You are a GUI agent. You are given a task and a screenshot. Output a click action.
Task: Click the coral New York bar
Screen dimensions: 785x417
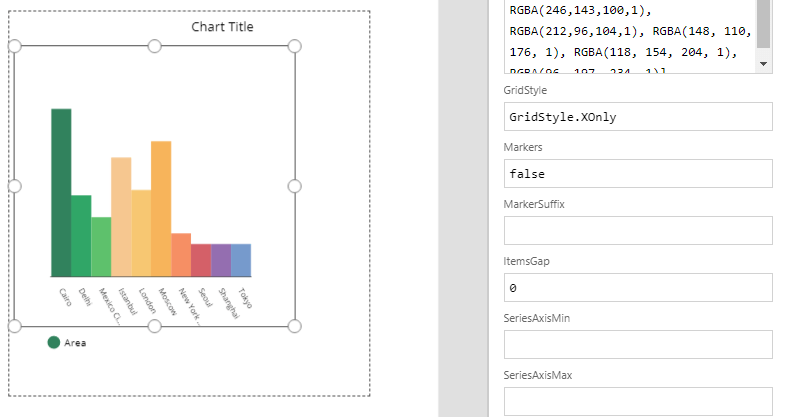coord(181,255)
